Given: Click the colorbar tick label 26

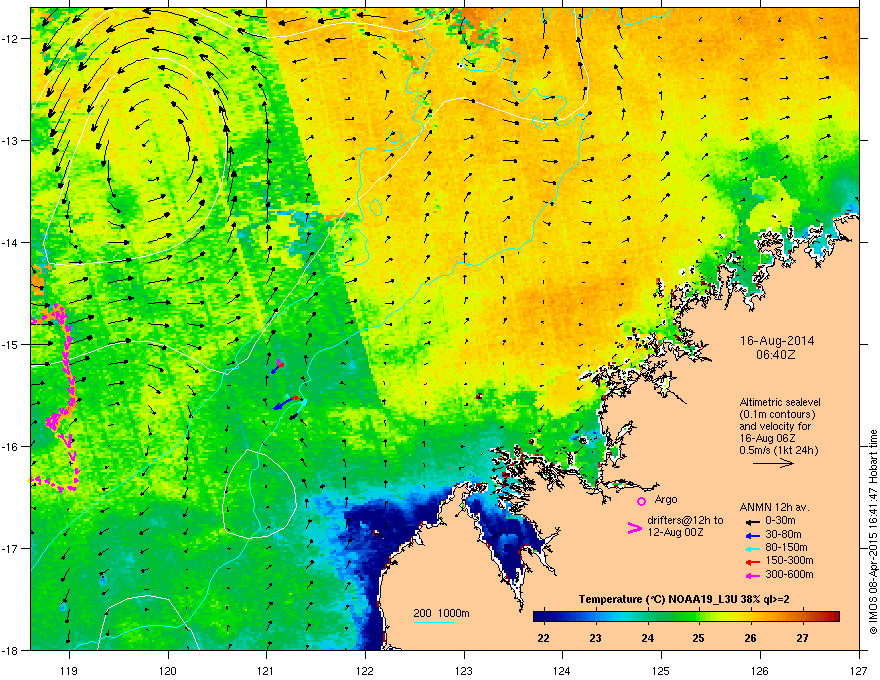Looking at the screenshot, I should (x=750, y=638).
